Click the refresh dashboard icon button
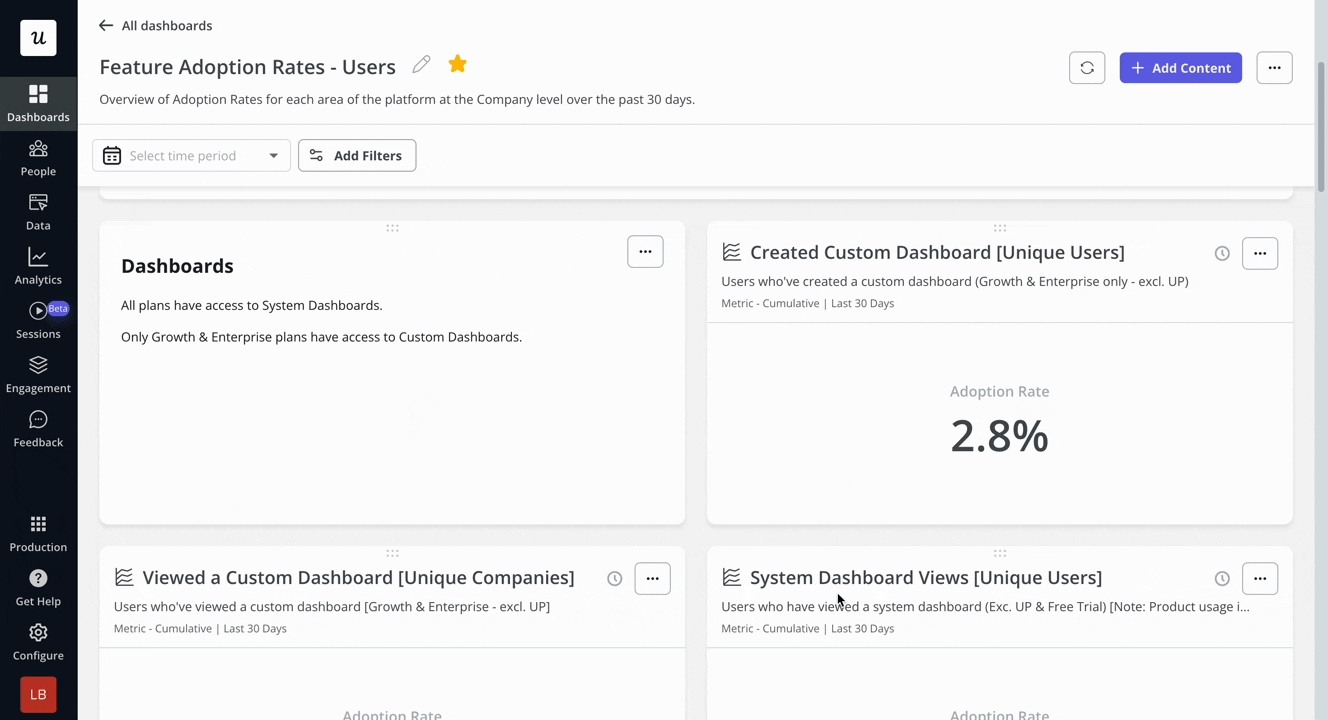Viewport: 1328px width, 720px height. (1087, 68)
